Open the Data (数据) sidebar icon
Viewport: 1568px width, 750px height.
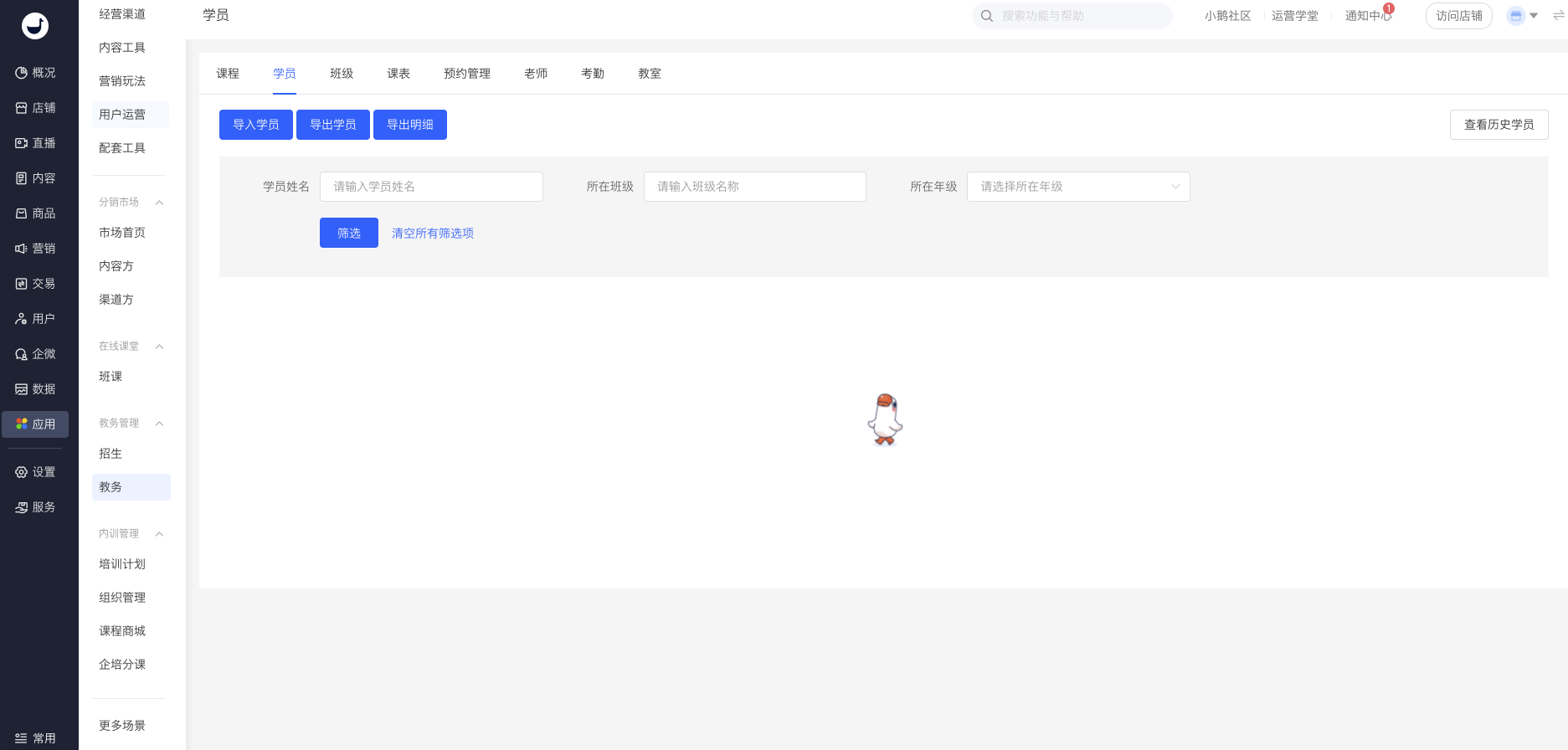pyautogui.click(x=22, y=389)
